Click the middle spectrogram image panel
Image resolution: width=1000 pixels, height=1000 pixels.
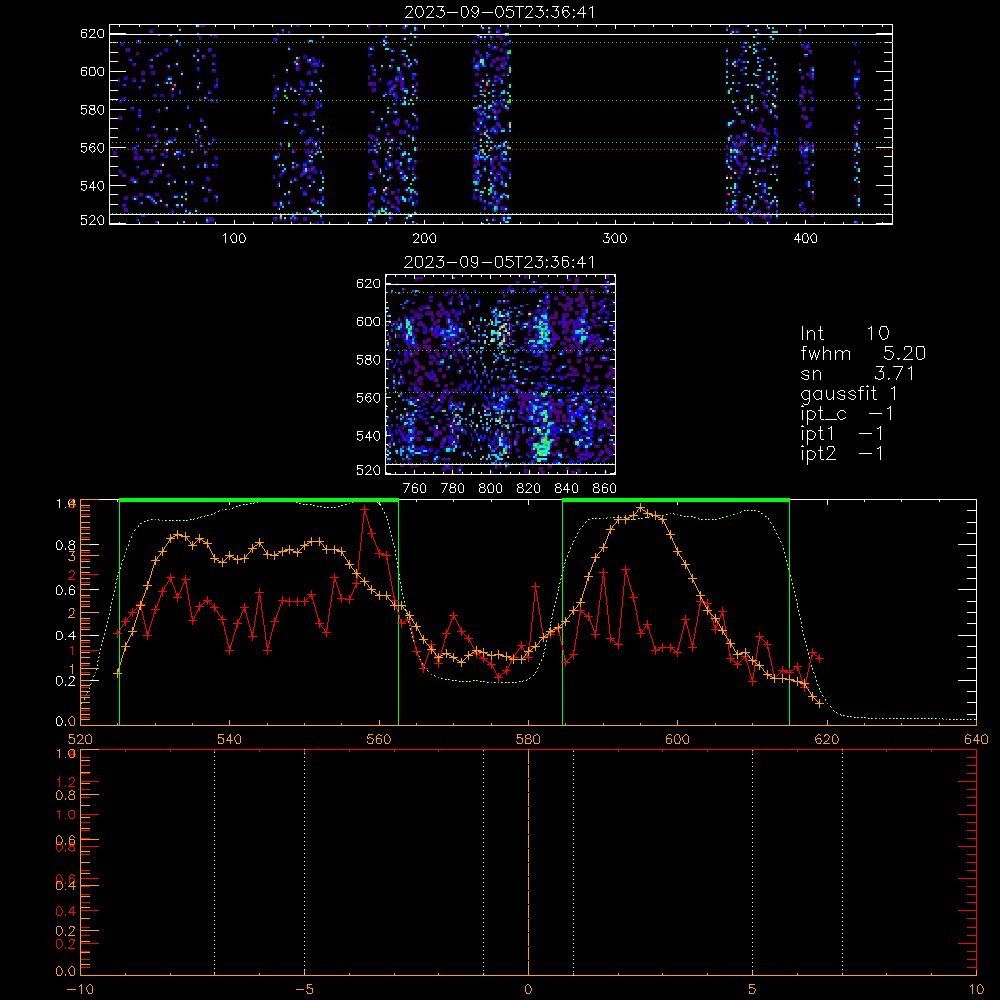click(x=501, y=374)
